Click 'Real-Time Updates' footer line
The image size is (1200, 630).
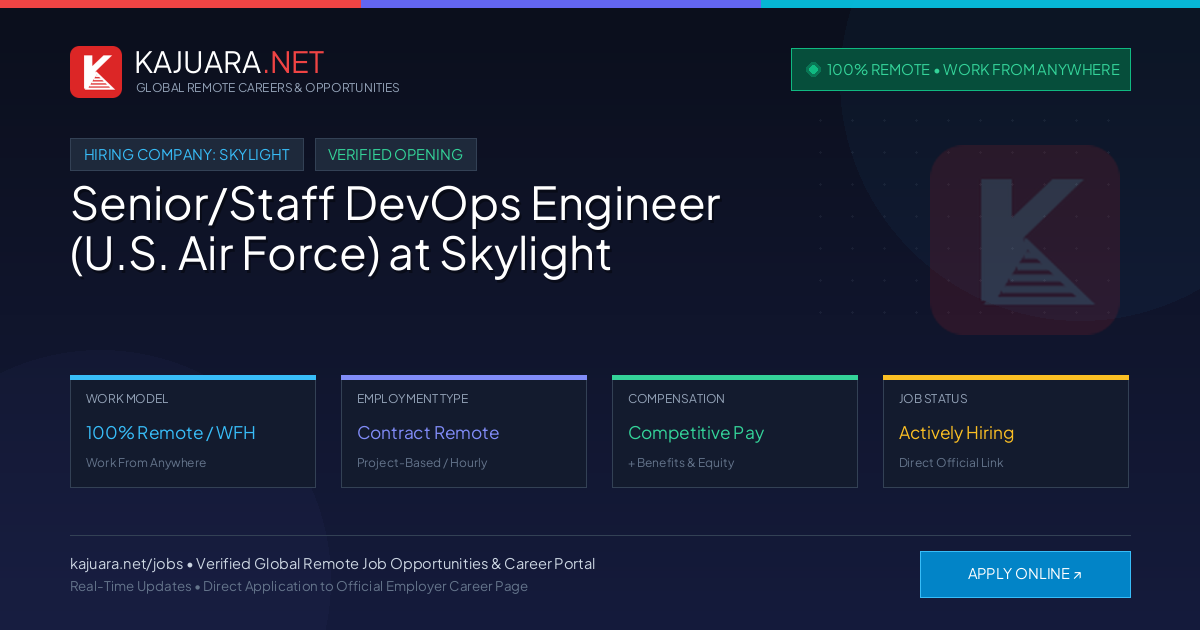[299, 586]
